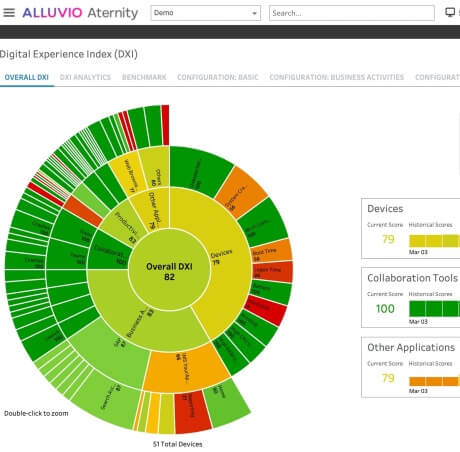Select the orange System Crashes segment
This screenshot has height=452, width=460.
tap(241, 192)
